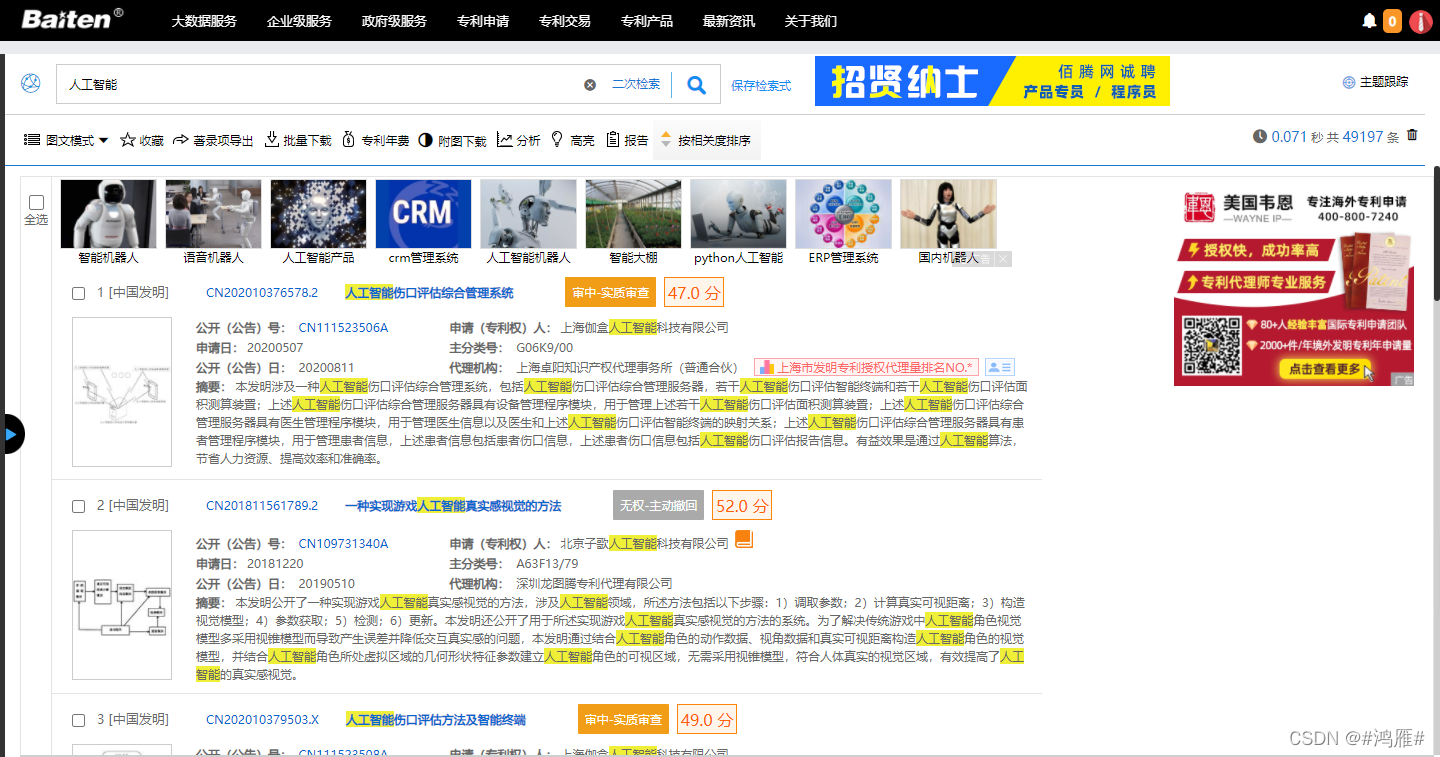Image resolution: width=1440 pixels, height=757 pixels.
Task: Click the 批量下载 download icon
Action: [271, 140]
